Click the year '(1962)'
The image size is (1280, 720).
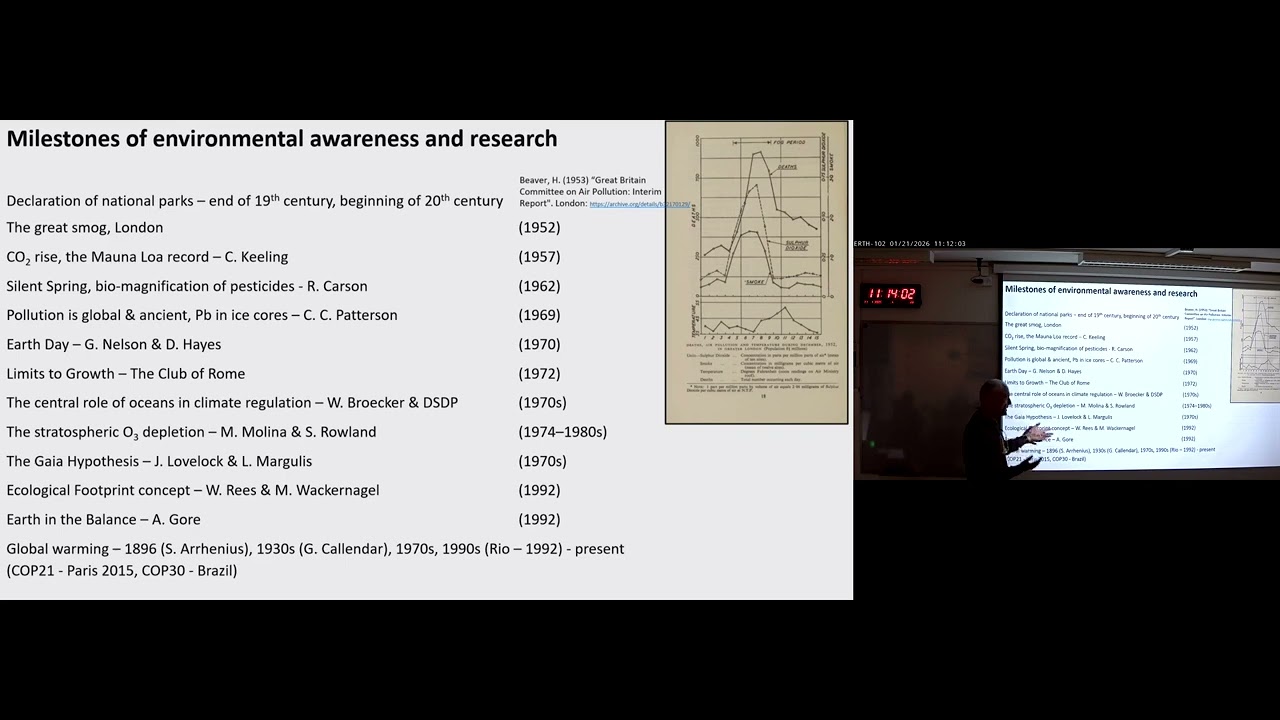(x=539, y=286)
